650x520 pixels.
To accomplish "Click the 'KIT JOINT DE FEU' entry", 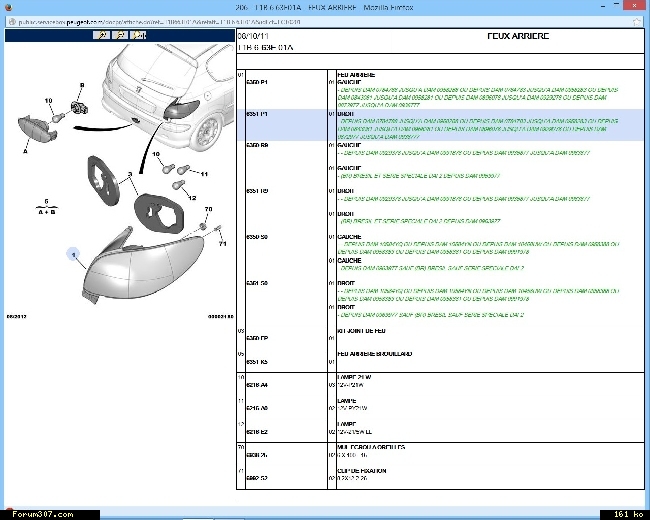I will click(x=361, y=330).
